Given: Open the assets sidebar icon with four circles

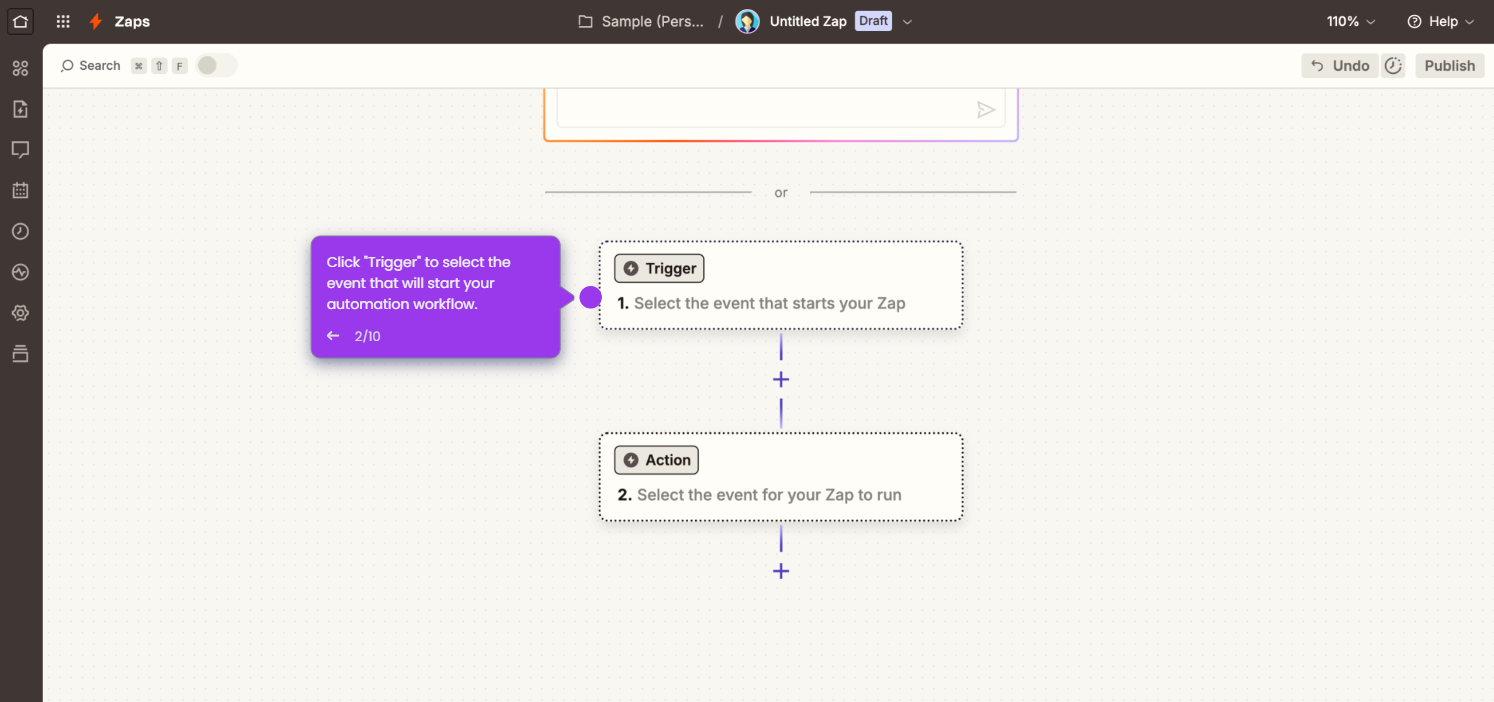Looking at the screenshot, I should click(x=20, y=68).
